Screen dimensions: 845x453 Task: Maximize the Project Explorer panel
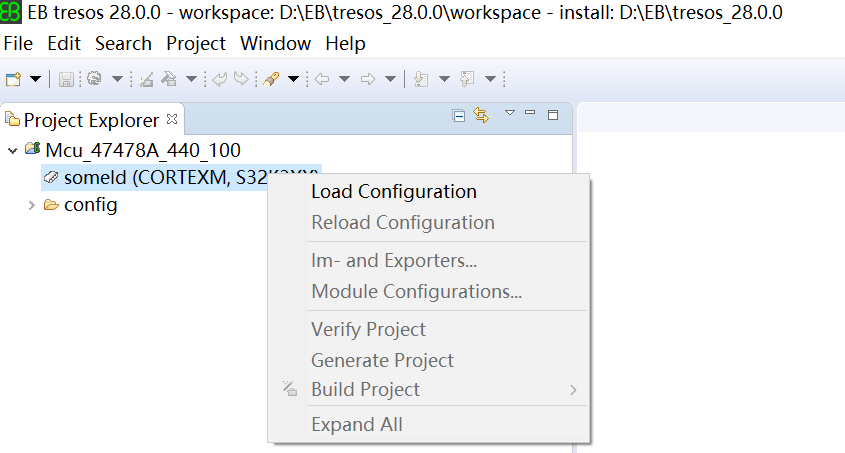[x=553, y=115]
